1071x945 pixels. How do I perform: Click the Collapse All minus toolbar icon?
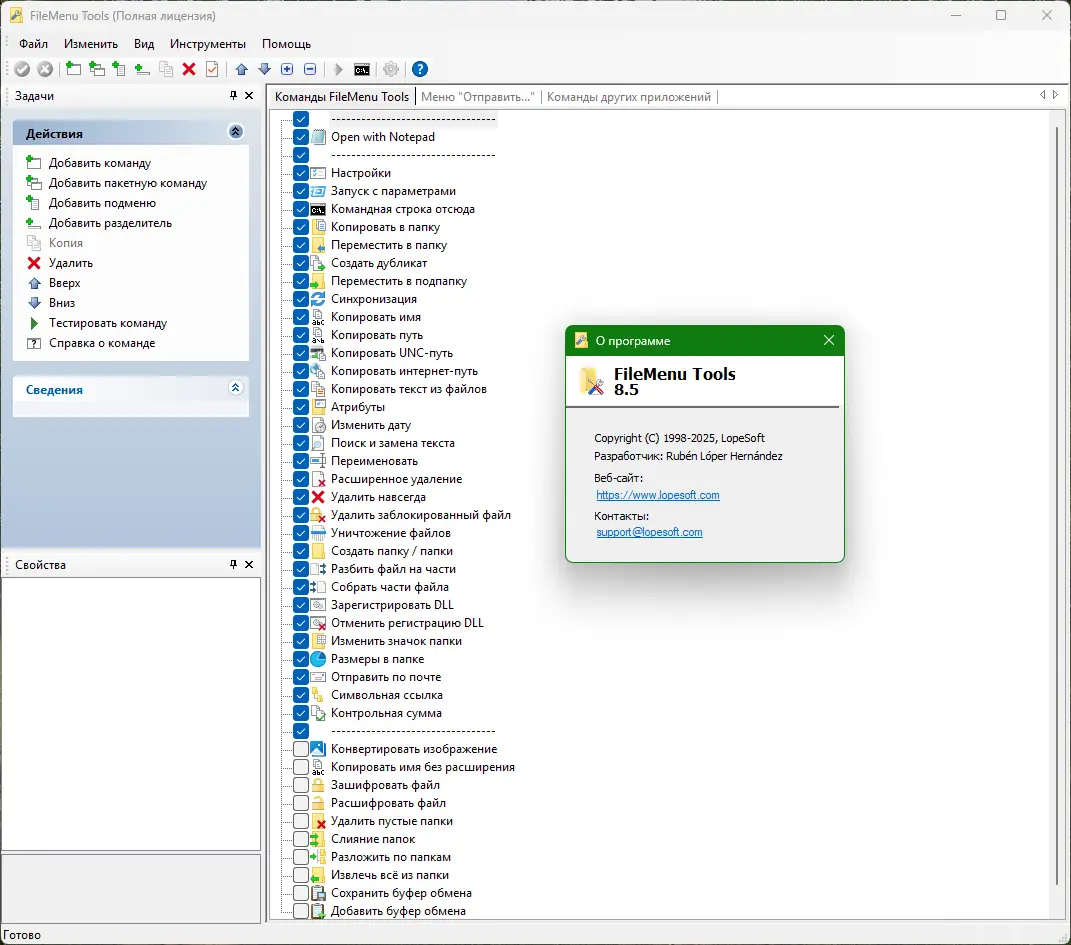[310, 69]
